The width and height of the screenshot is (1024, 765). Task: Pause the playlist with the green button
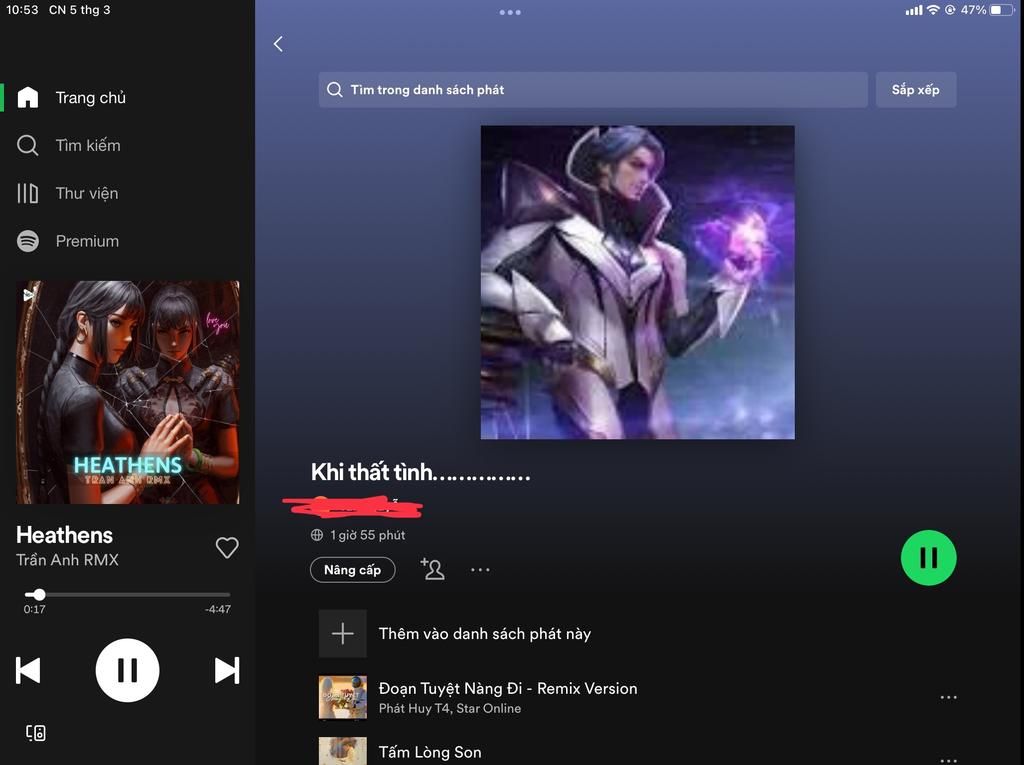coord(928,558)
